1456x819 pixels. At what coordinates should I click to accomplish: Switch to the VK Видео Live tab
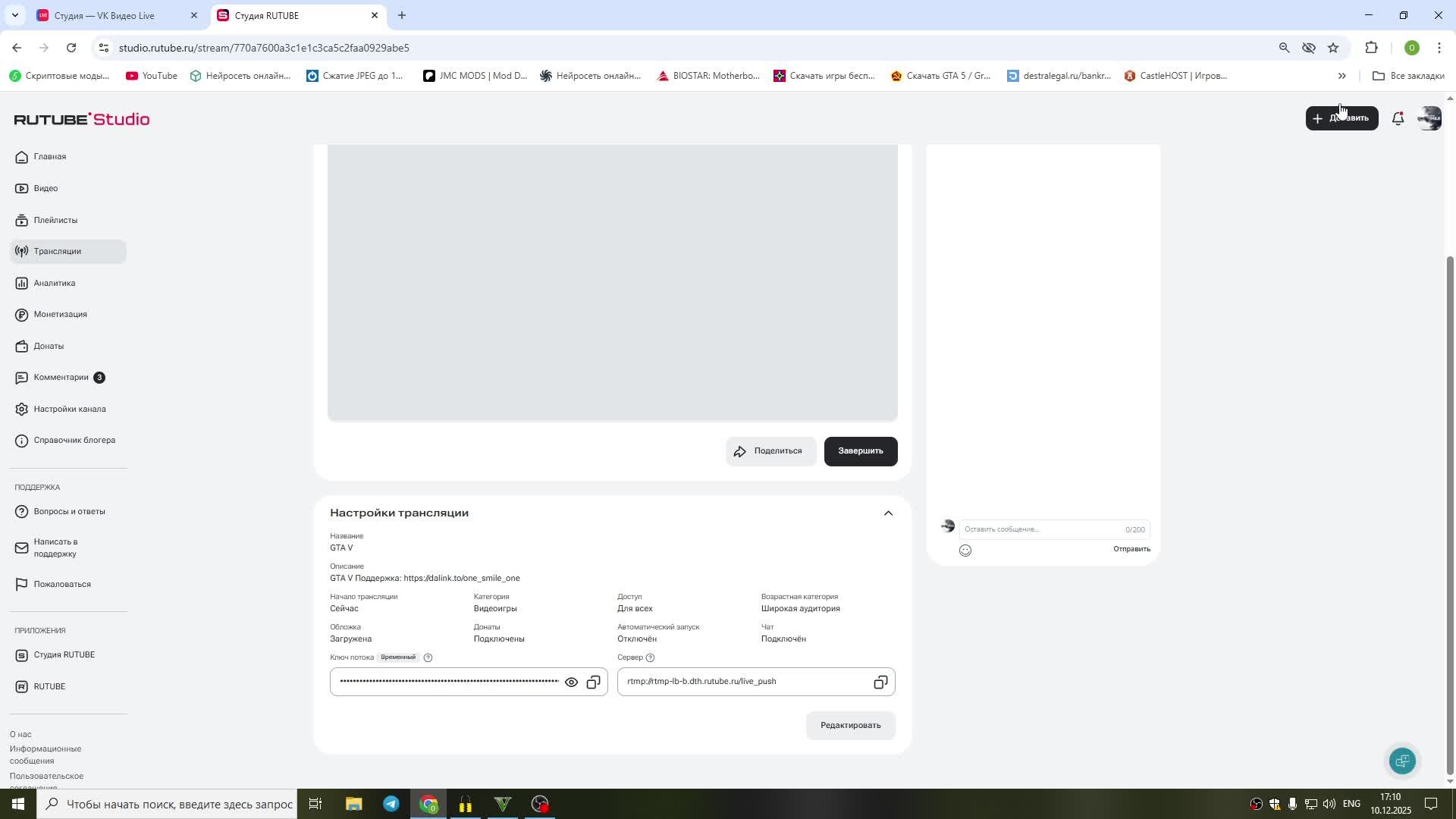(x=105, y=15)
